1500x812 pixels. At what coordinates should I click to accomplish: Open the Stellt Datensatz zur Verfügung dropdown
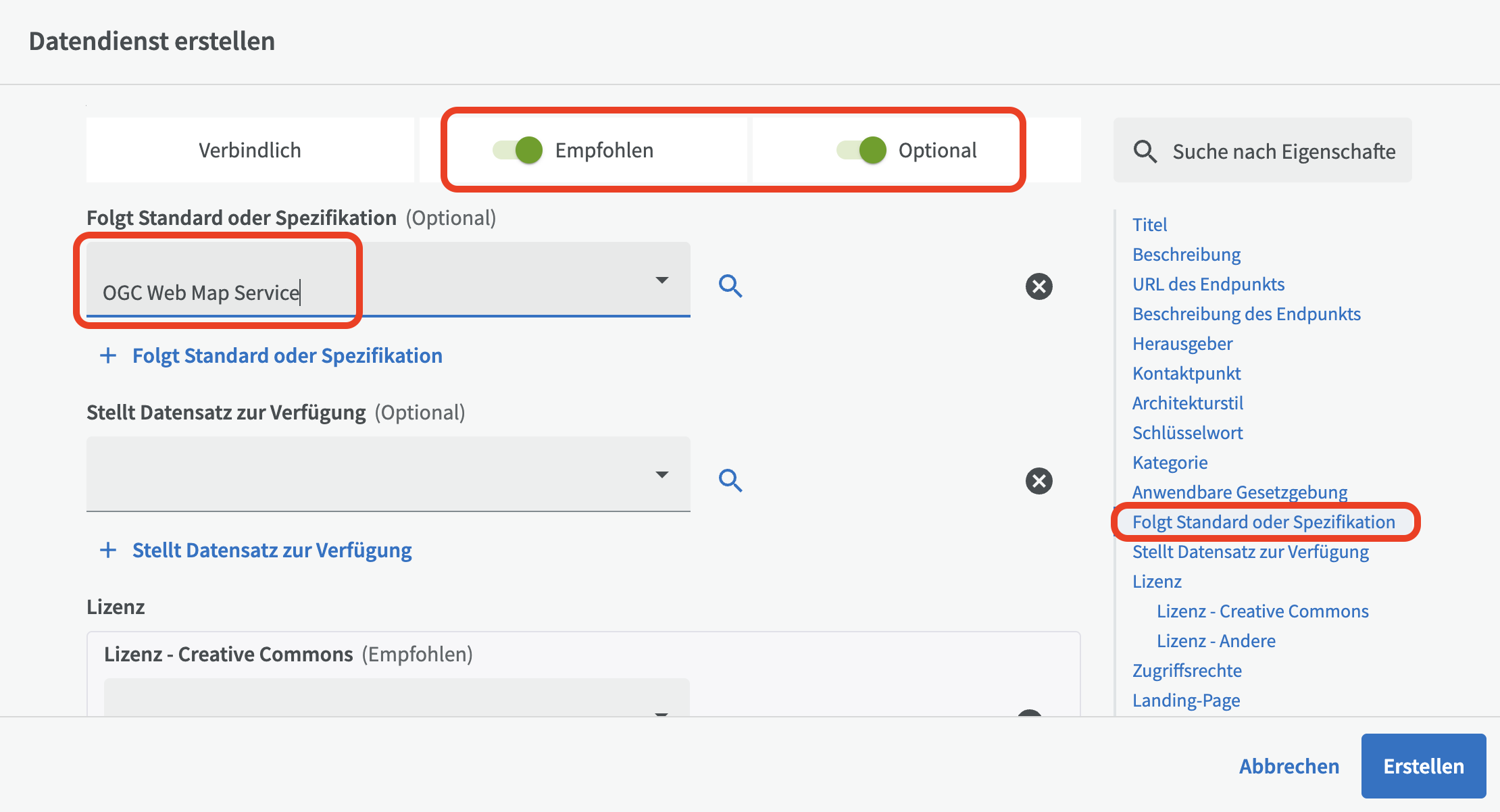(662, 474)
